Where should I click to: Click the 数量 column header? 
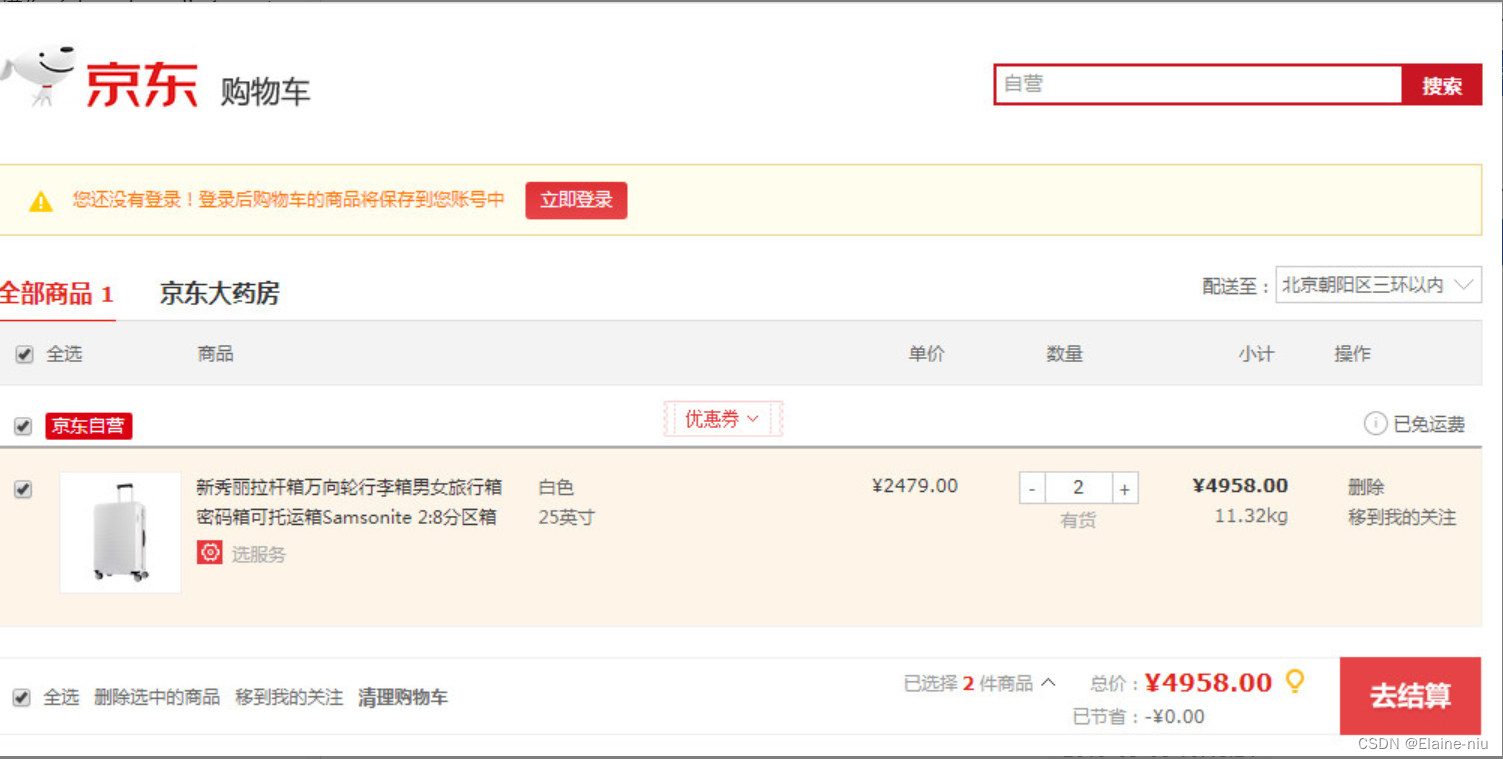[1064, 354]
